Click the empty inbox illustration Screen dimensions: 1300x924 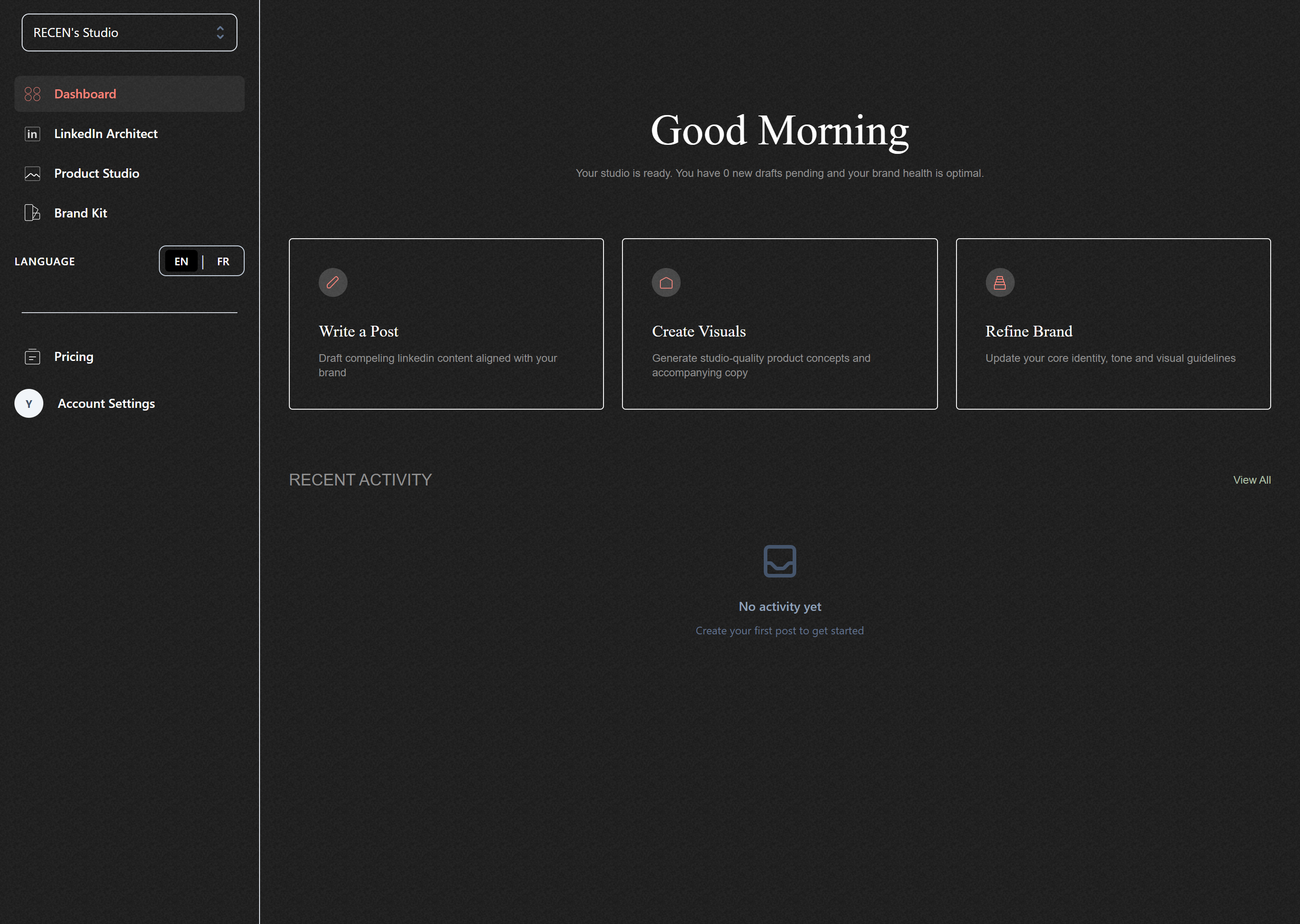click(x=780, y=561)
